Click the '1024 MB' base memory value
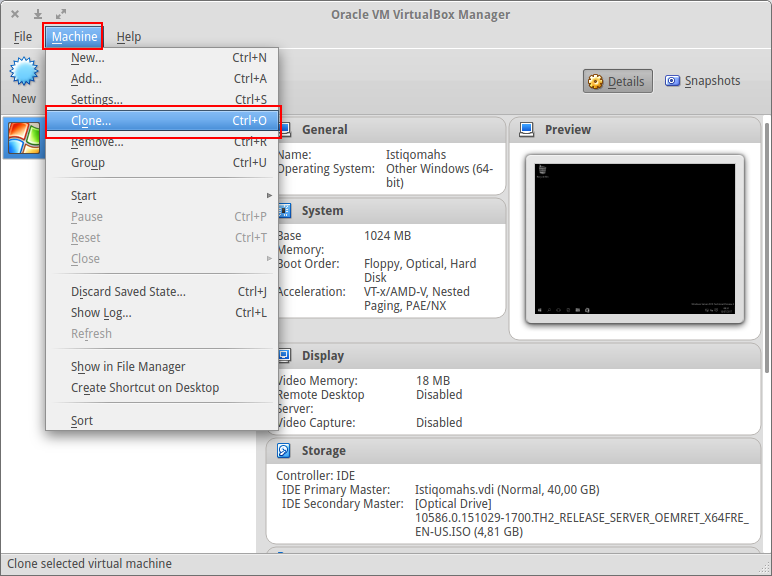The height and width of the screenshot is (576, 772). click(387, 236)
